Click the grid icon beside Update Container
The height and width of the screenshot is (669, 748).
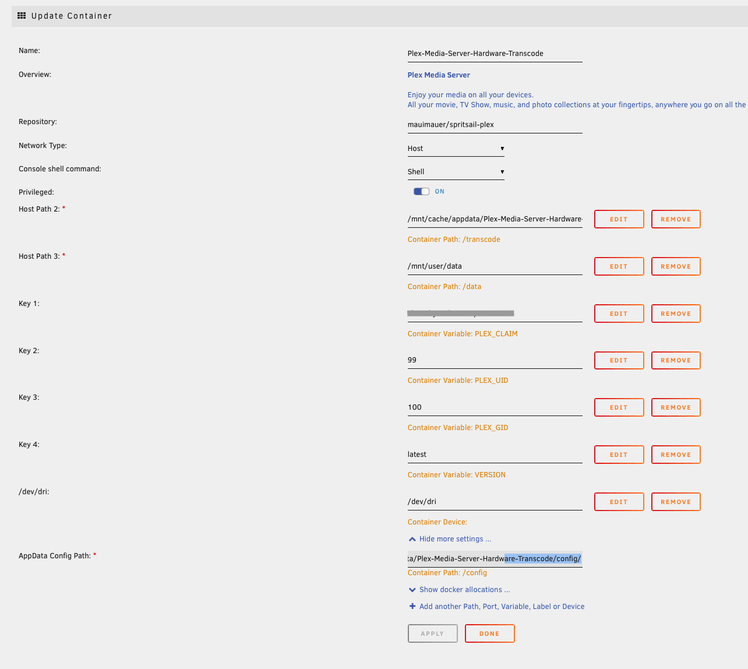tap(22, 17)
